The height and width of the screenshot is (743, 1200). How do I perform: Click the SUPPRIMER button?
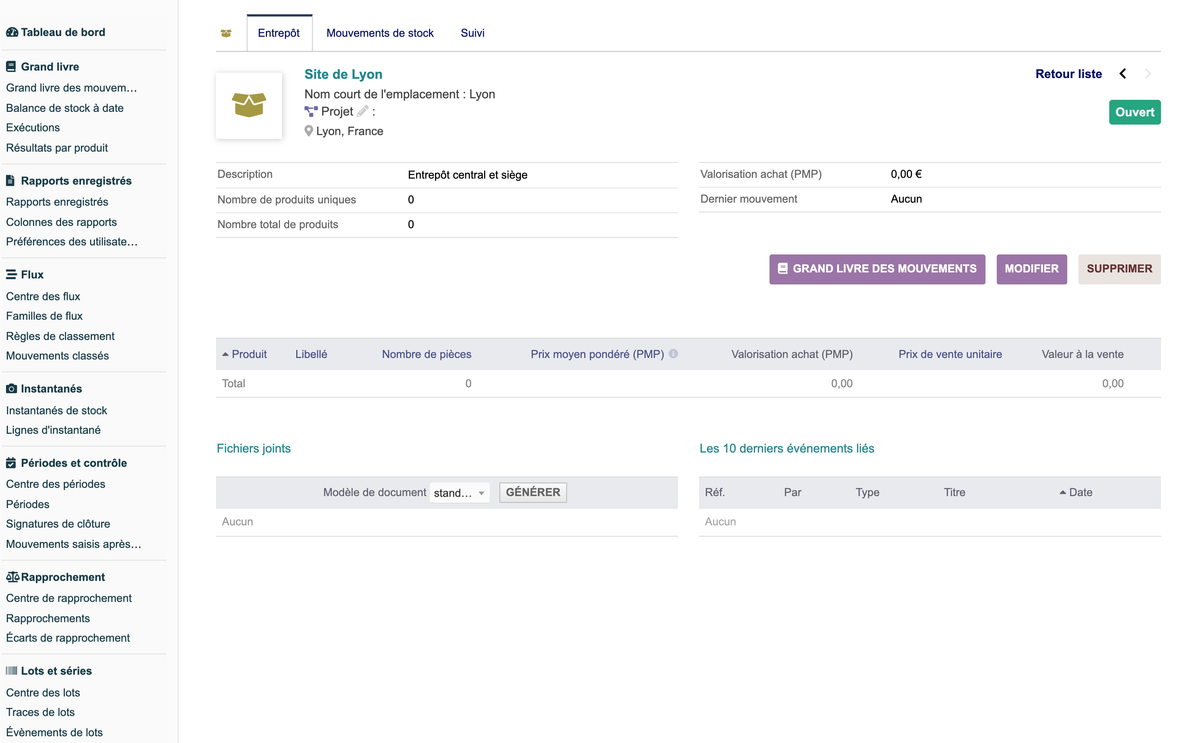[1119, 269]
